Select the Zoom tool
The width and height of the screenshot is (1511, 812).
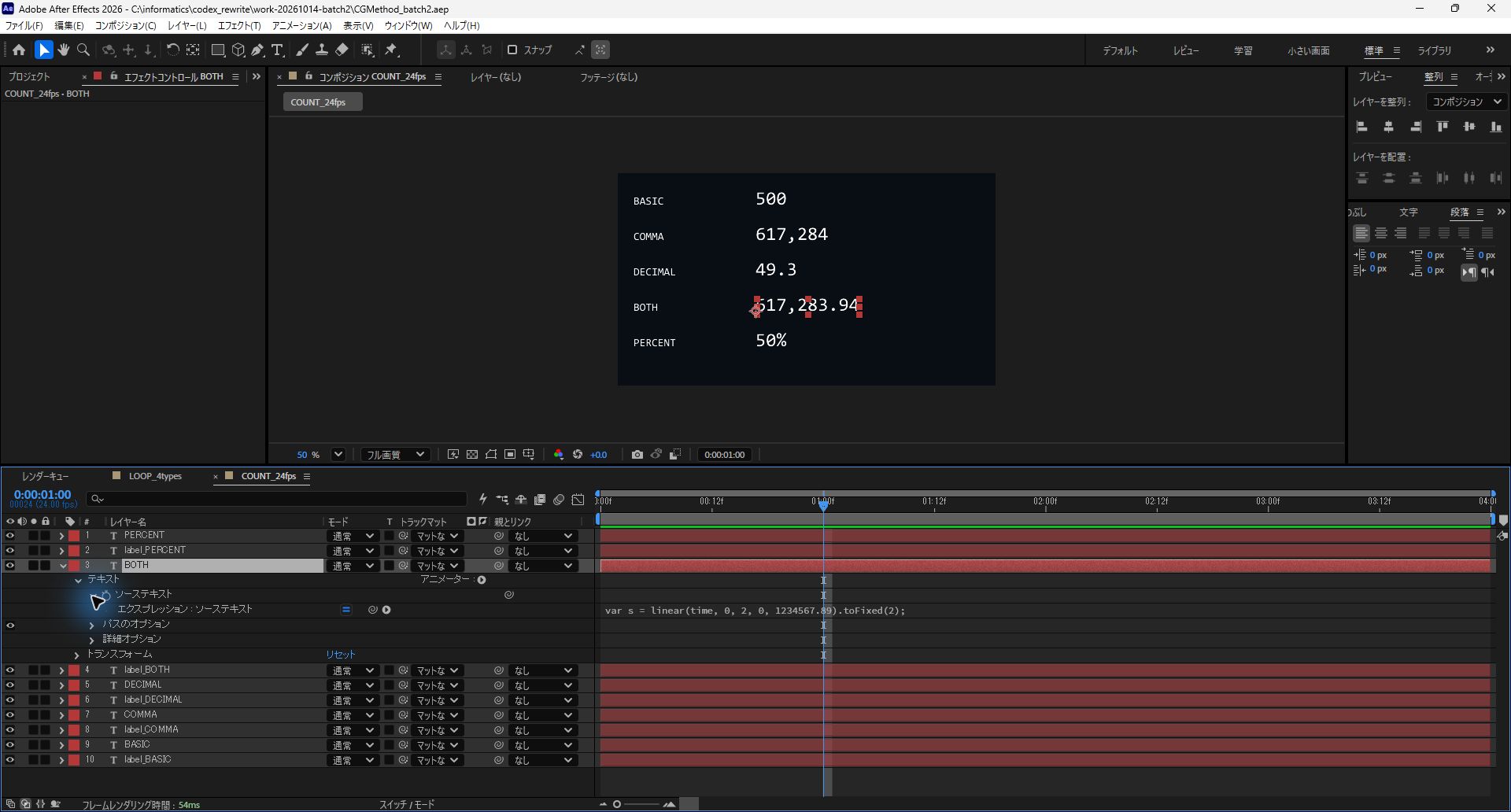tap(83, 50)
